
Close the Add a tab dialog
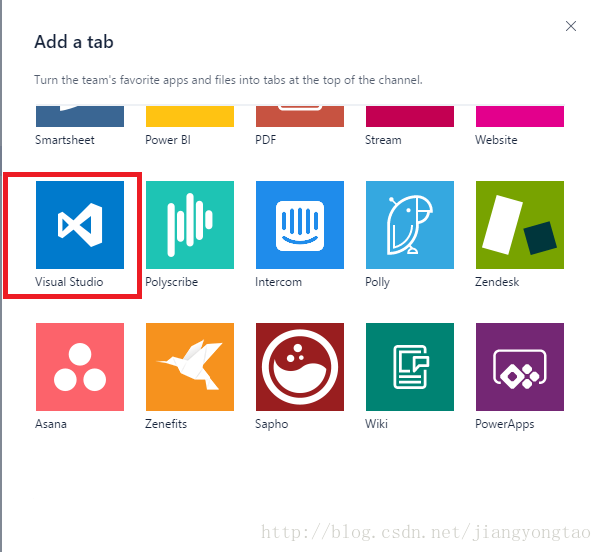click(x=571, y=26)
